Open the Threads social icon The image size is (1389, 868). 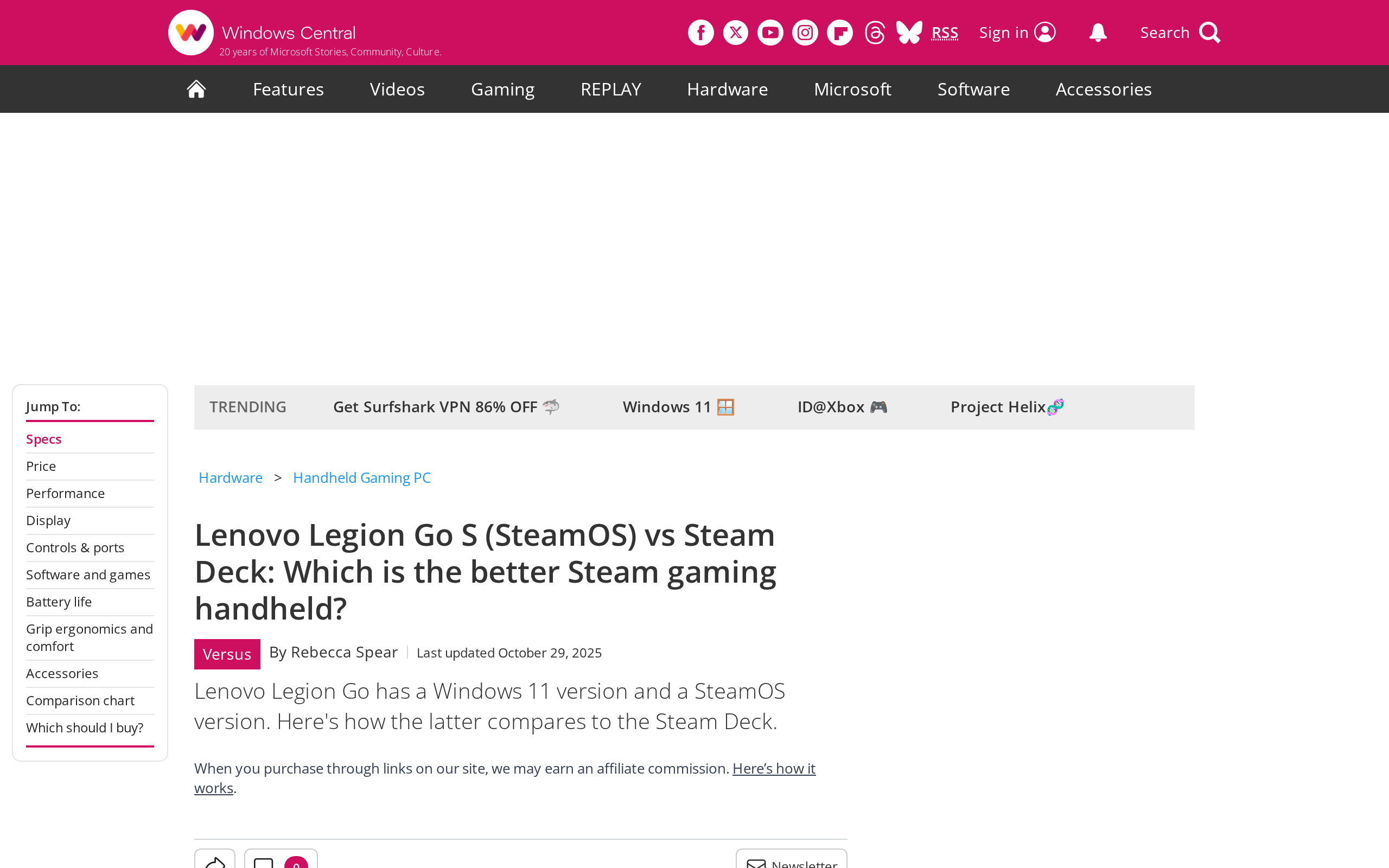click(875, 33)
